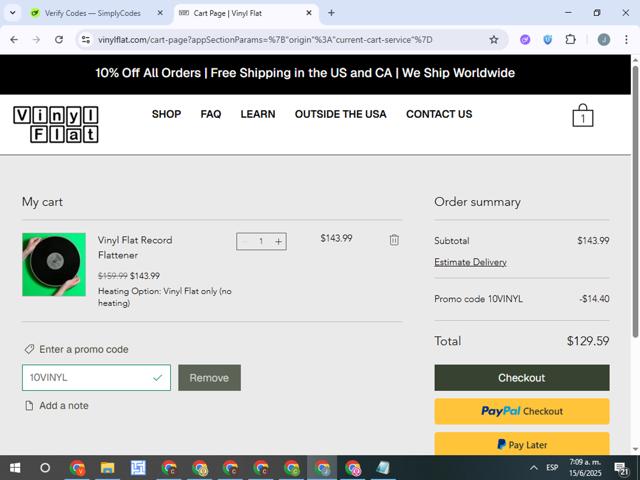The image size is (640, 480).
Task: Open the FAQ page
Action: point(211,114)
